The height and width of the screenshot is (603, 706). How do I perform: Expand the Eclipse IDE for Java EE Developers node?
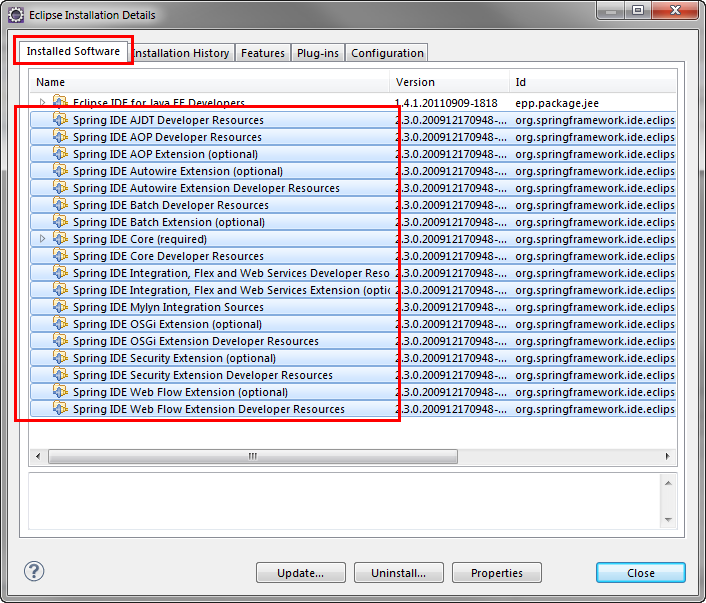pos(42,102)
